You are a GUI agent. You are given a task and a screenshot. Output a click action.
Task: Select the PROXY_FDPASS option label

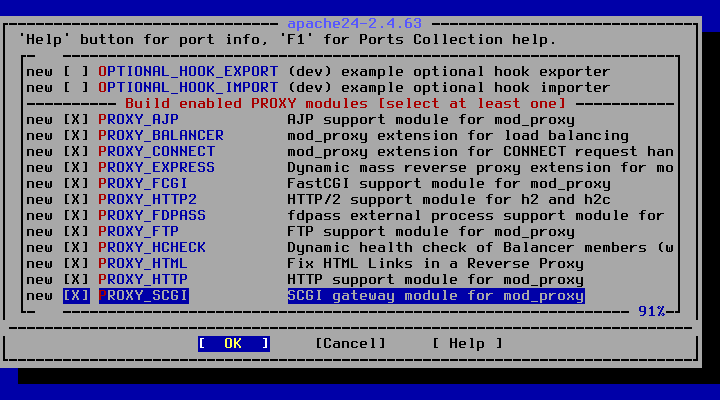coord(152,216)
